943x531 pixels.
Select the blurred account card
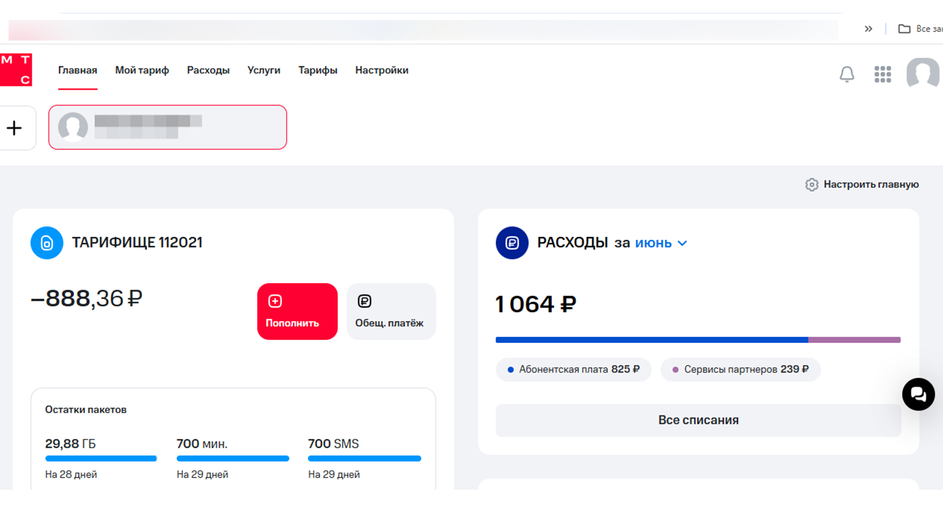pos(167,127)
